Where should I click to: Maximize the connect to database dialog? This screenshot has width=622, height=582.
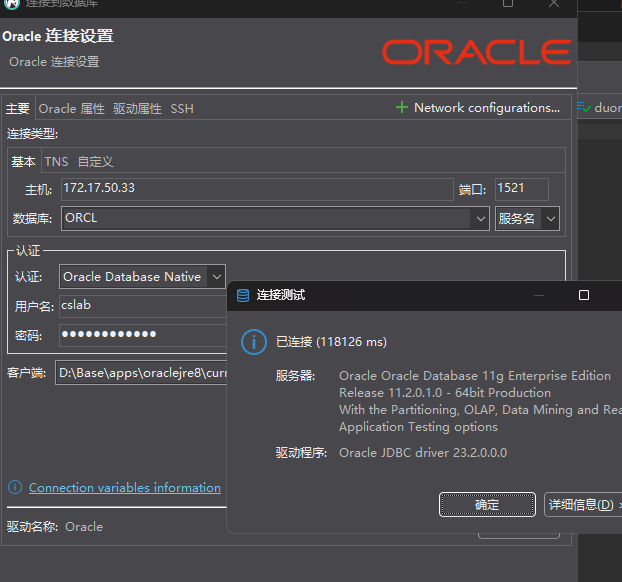508,4
